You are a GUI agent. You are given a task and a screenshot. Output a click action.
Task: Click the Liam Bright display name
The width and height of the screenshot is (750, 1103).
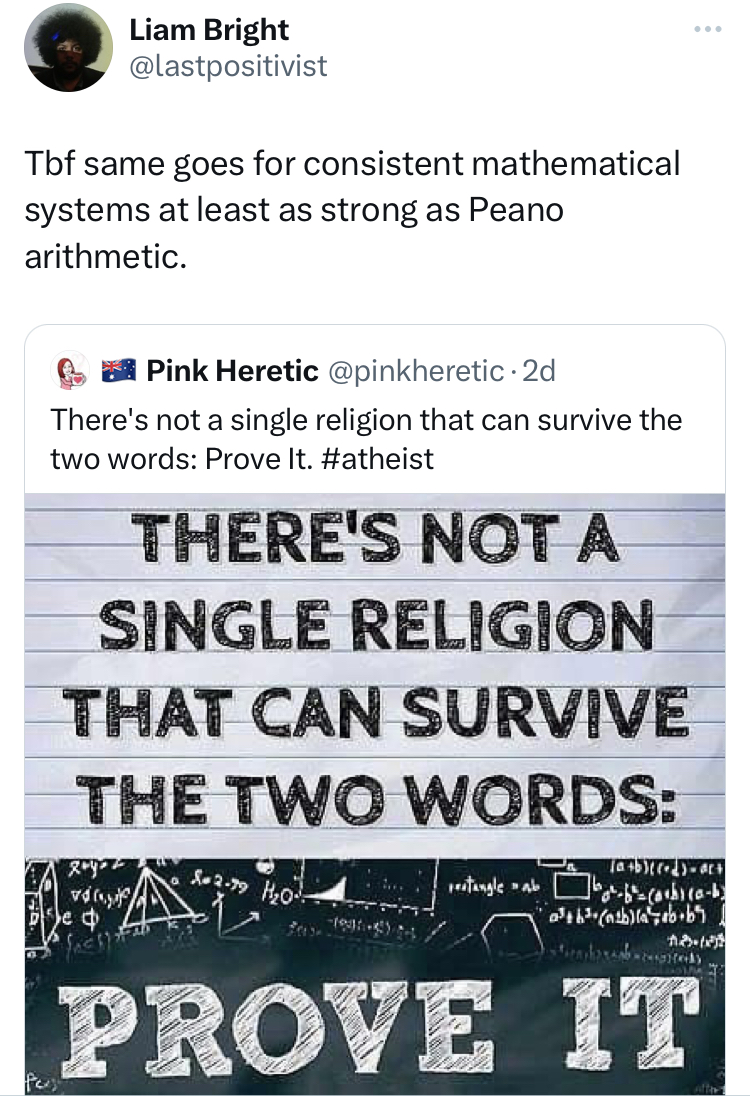209,31
